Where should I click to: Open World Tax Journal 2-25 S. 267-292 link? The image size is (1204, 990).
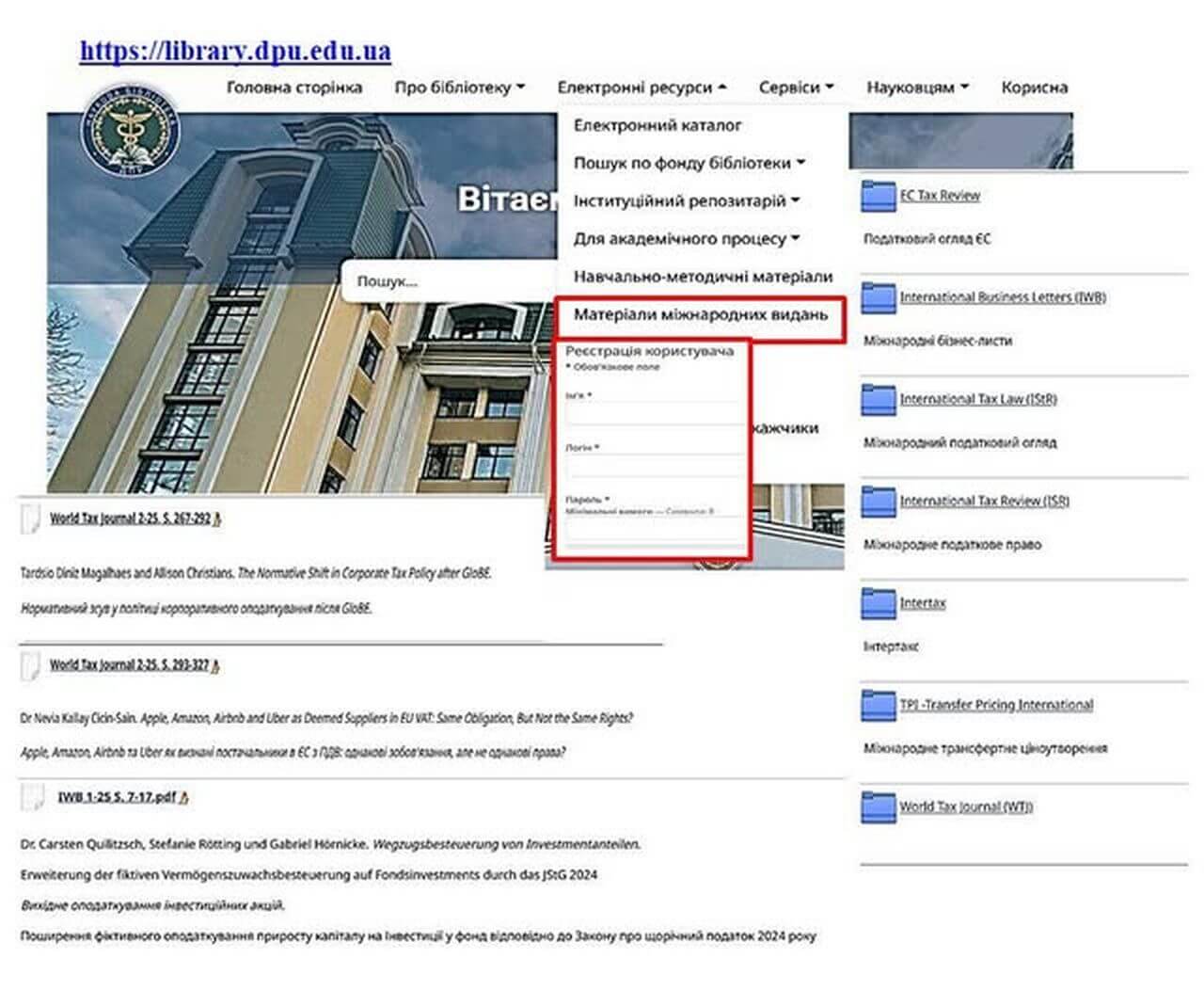click(x=130, y=519)
